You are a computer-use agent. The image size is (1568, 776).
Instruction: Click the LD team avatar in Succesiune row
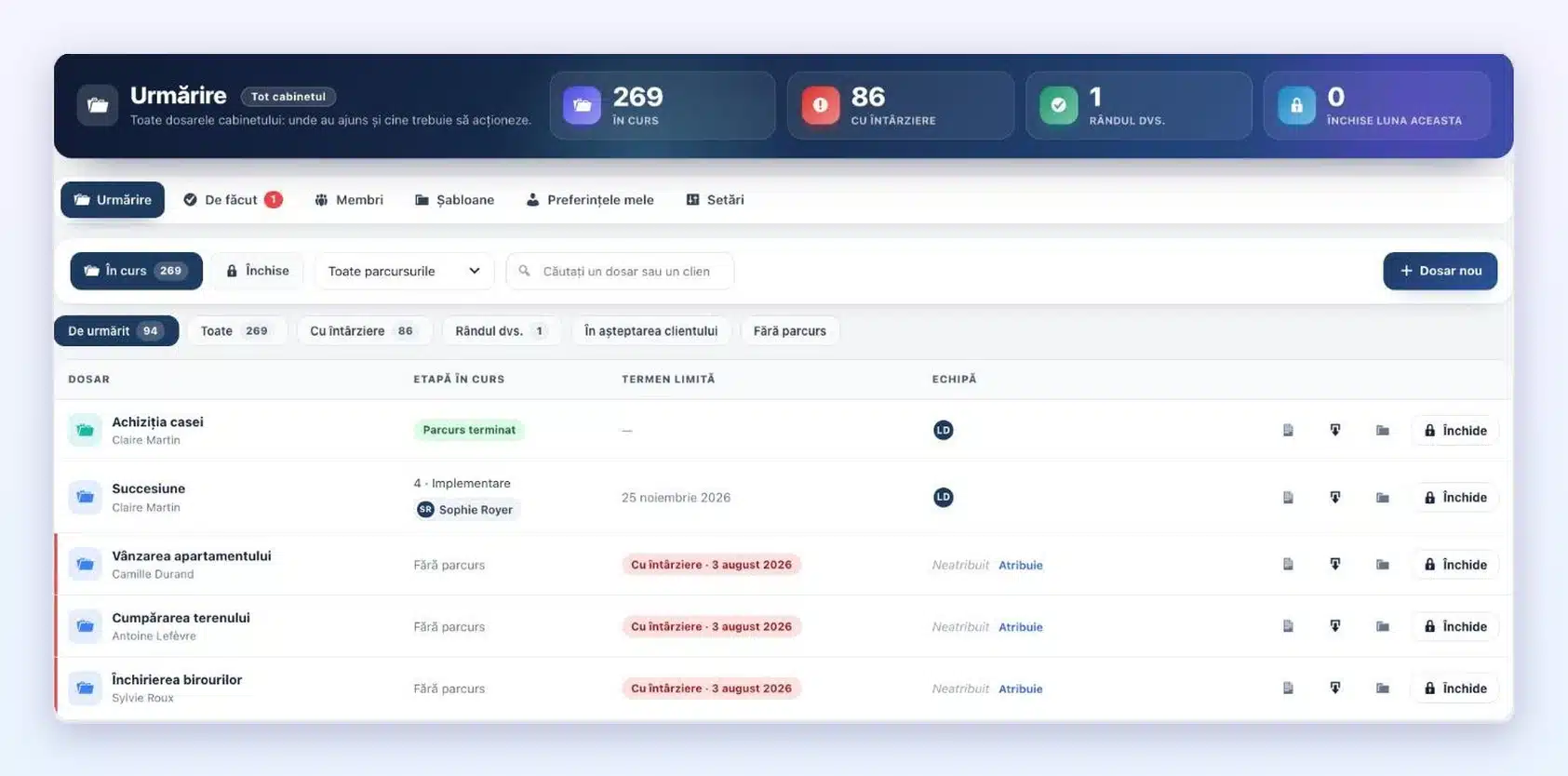[x=943, y=497]
